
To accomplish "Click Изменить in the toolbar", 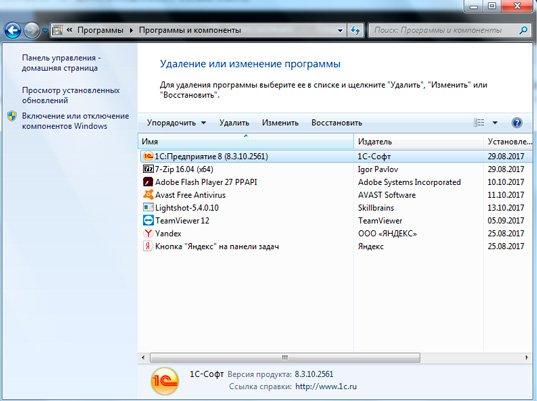I will (280, 123).
